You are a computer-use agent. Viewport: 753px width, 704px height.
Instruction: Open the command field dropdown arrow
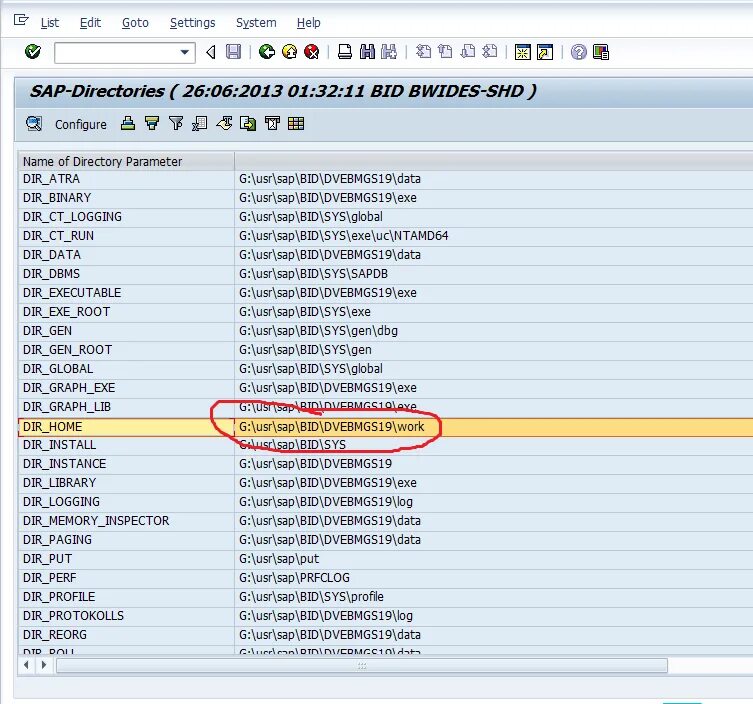click(x=184, y=52)
